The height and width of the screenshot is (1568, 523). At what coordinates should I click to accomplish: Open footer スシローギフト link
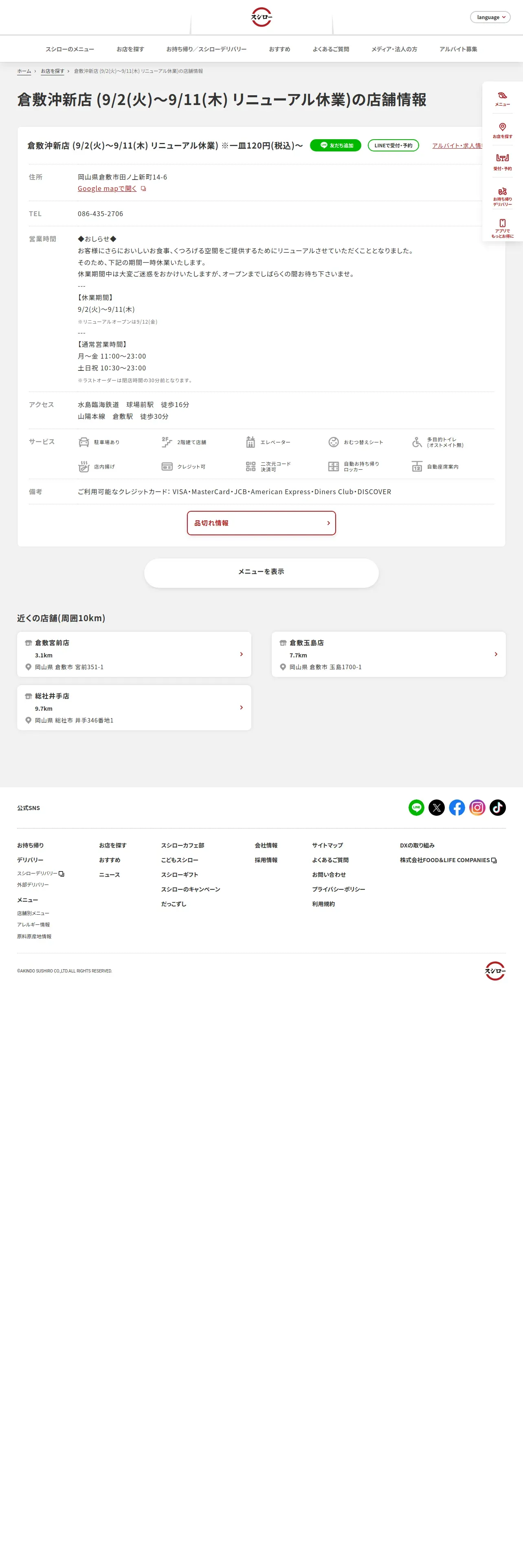pos(180,875)
